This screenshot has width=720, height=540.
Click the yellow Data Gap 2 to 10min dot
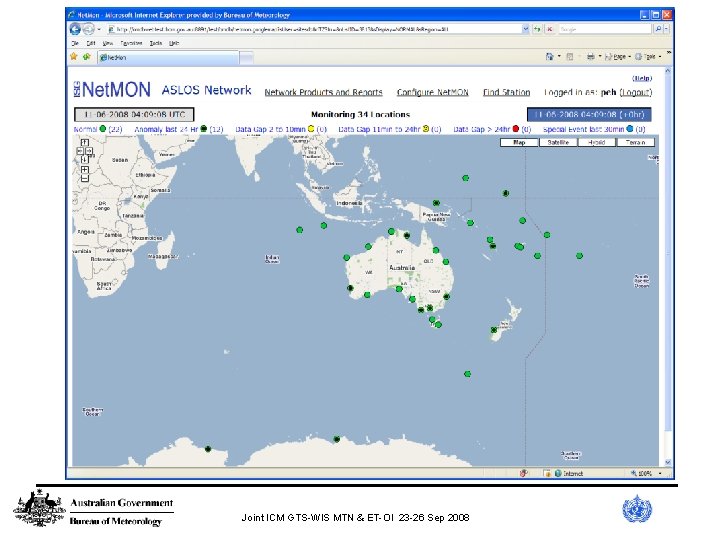pos(311,129)
